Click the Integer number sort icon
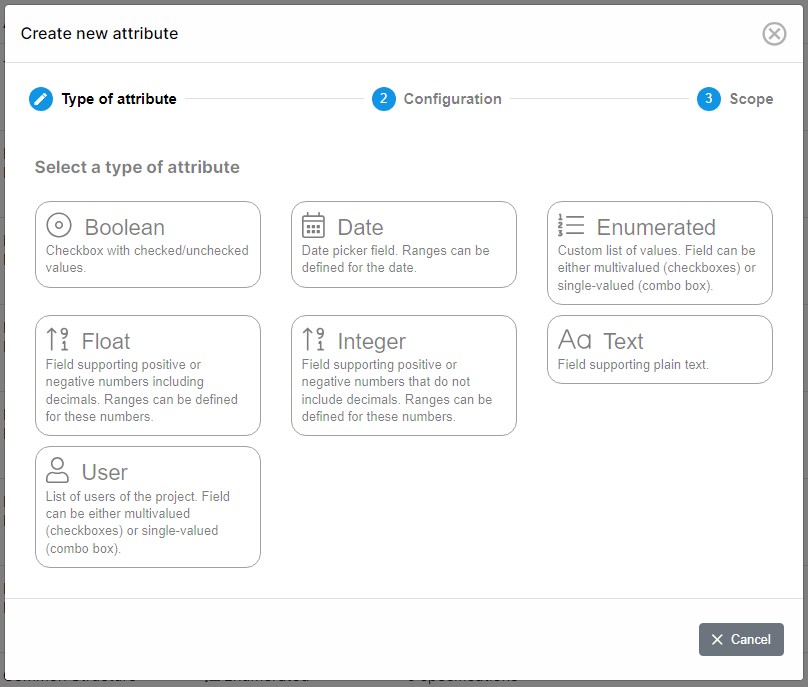The image size is (808, 687). (314, 341)
